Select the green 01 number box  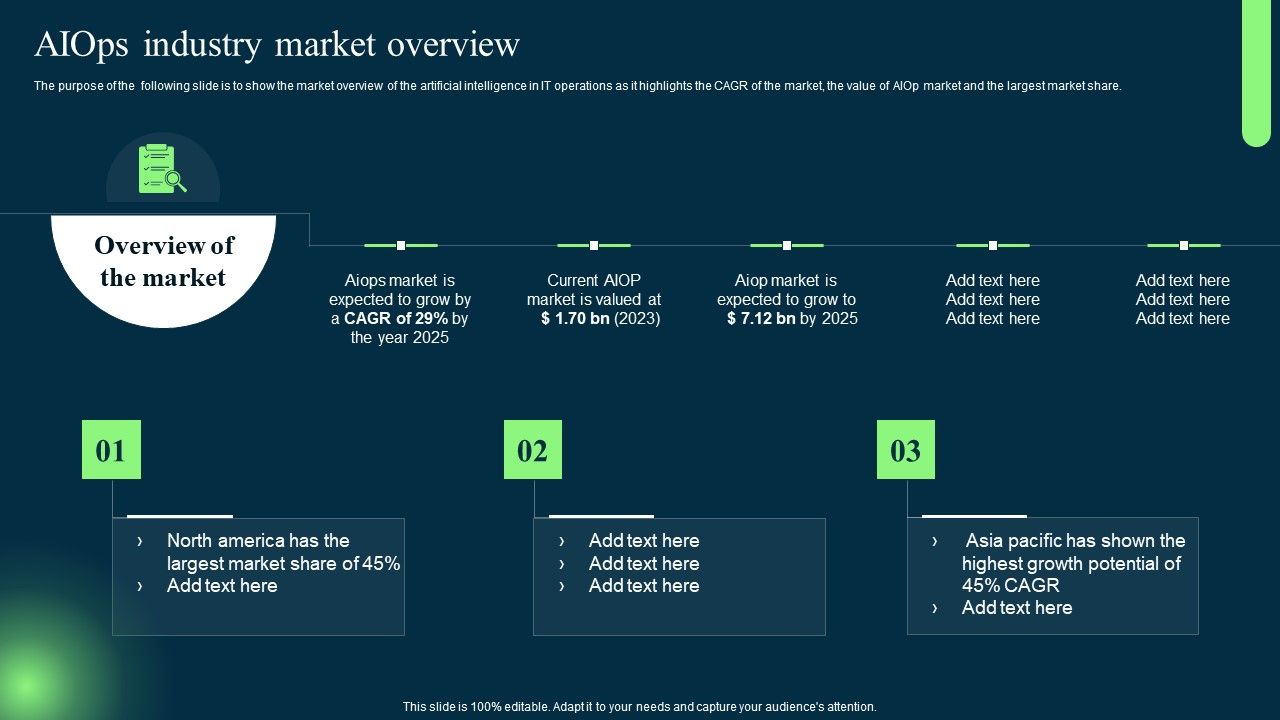(111, 450)
